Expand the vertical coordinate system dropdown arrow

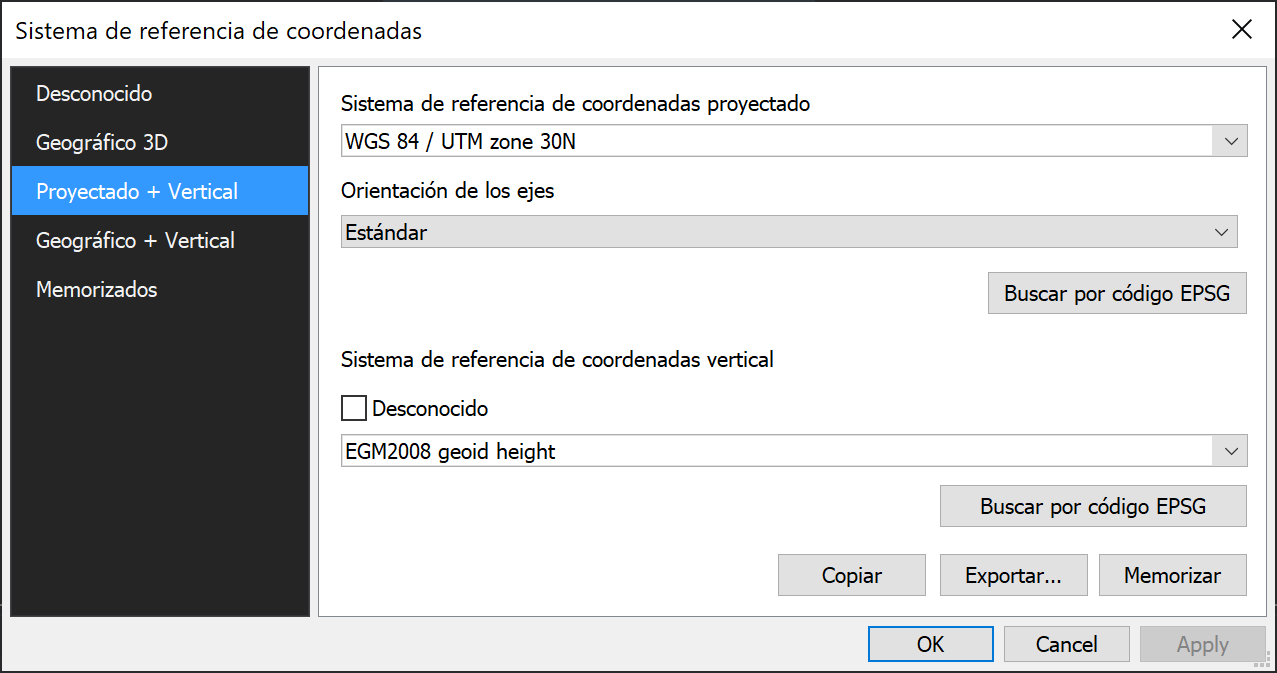point(1230,451)
